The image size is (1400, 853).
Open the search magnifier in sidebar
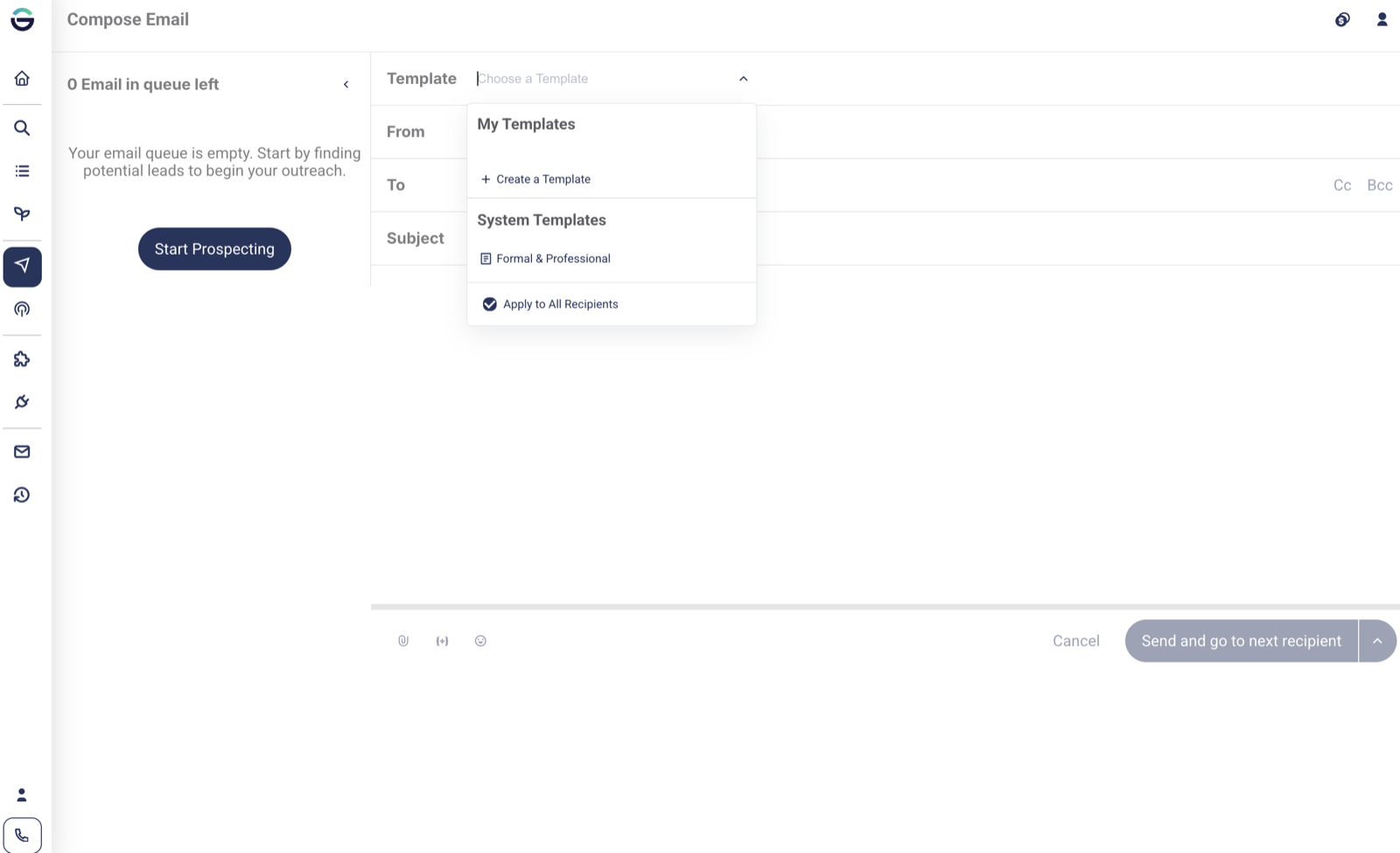point(22,128)
